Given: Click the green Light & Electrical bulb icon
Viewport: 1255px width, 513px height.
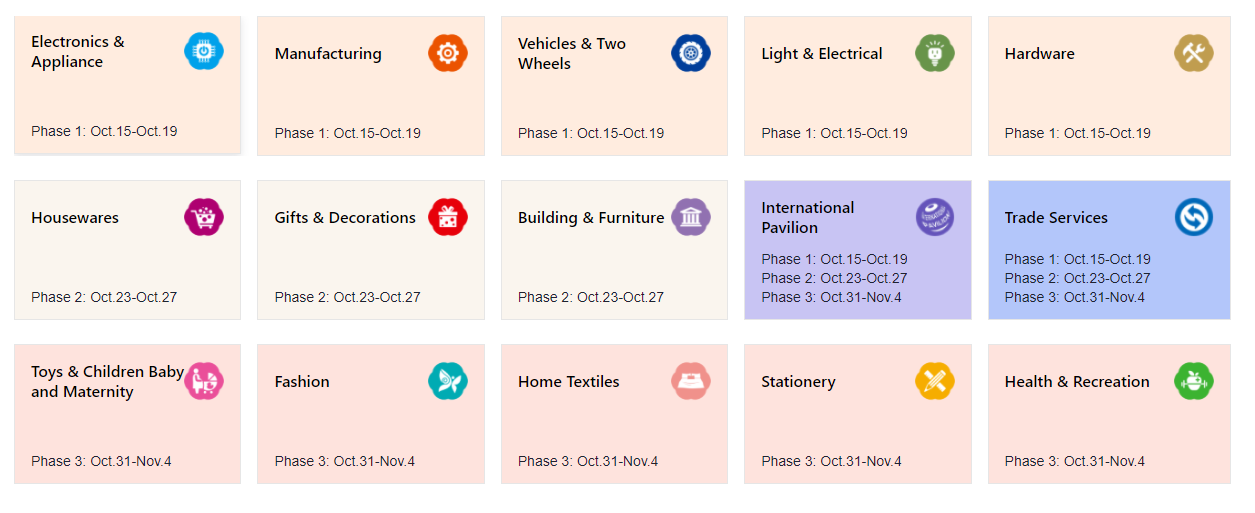Looking at the screenshot, I should pyautogui.click(x=934, y=53).
